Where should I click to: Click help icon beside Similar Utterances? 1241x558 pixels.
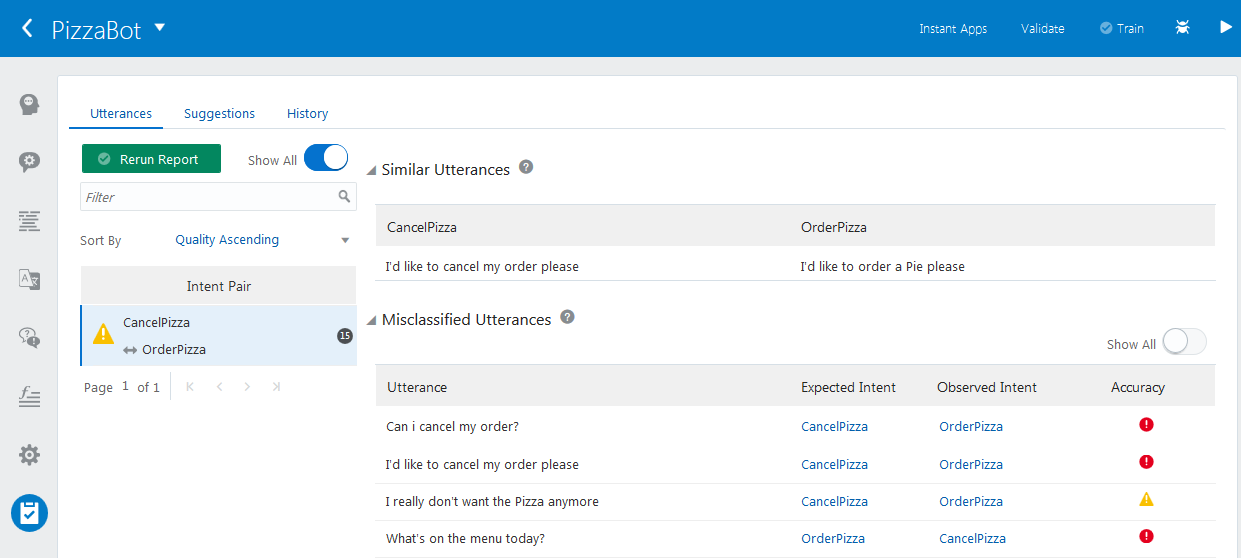[x=526, y=168]
